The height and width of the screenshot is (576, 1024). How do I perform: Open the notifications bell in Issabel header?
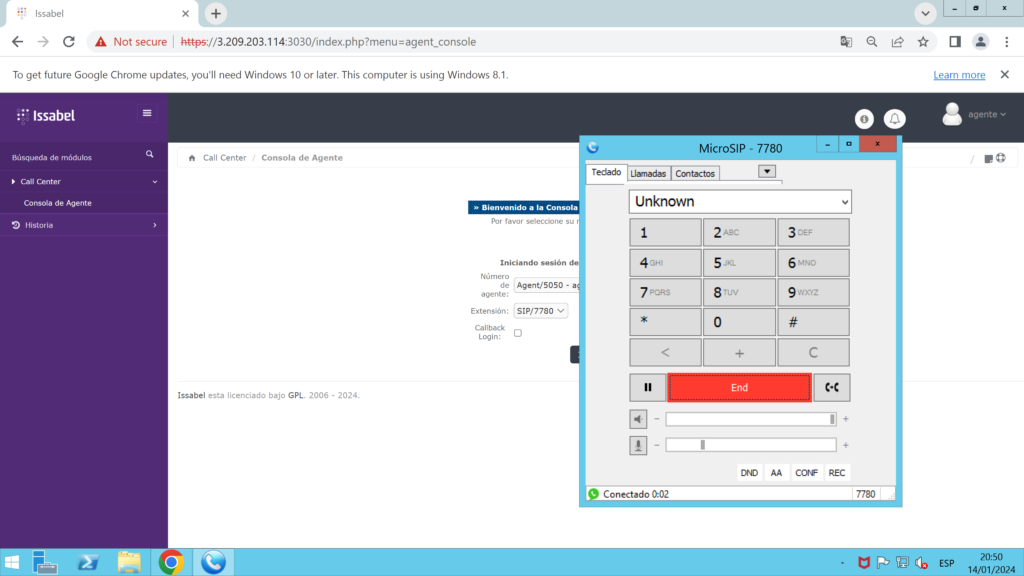click(x=895, y=118)
